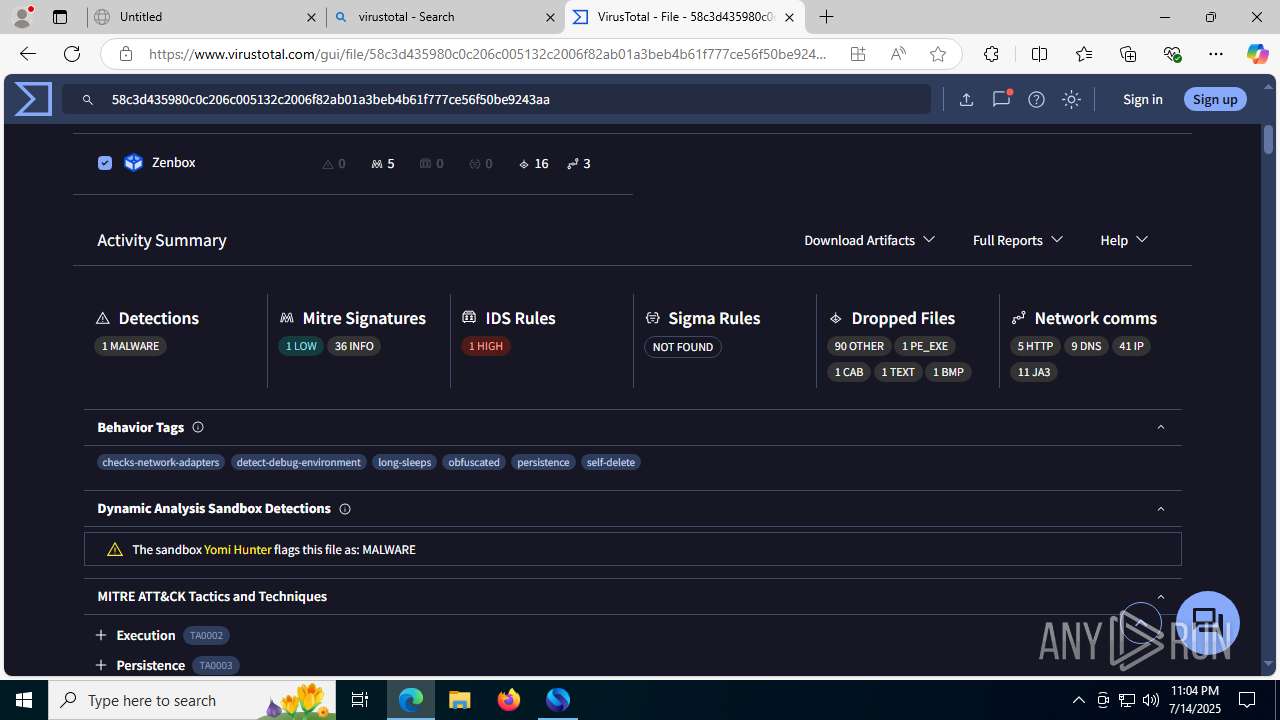1280x720 pixels.
Task: Click the TA0002 technique tag
Action: click(207, 635)
